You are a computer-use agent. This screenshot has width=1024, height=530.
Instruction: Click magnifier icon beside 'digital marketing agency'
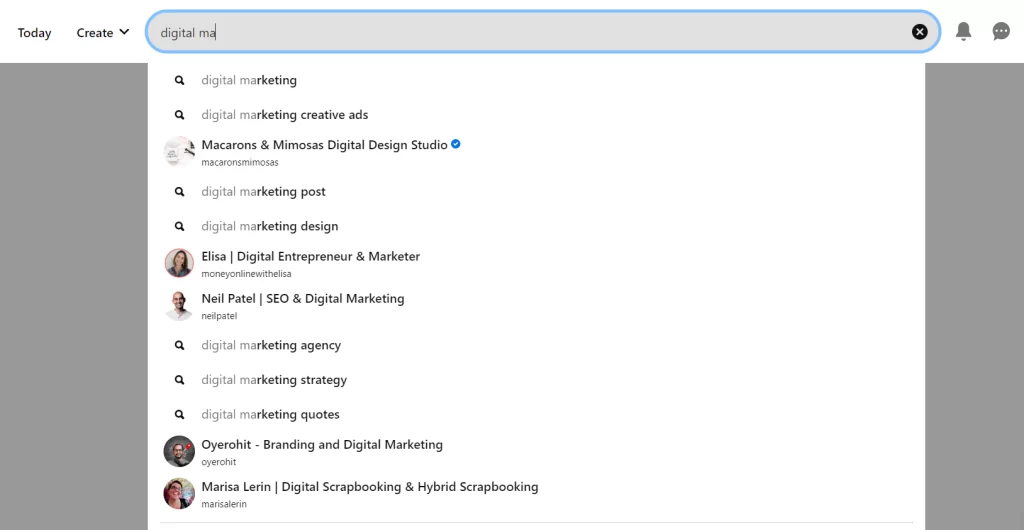pos(180,345)
